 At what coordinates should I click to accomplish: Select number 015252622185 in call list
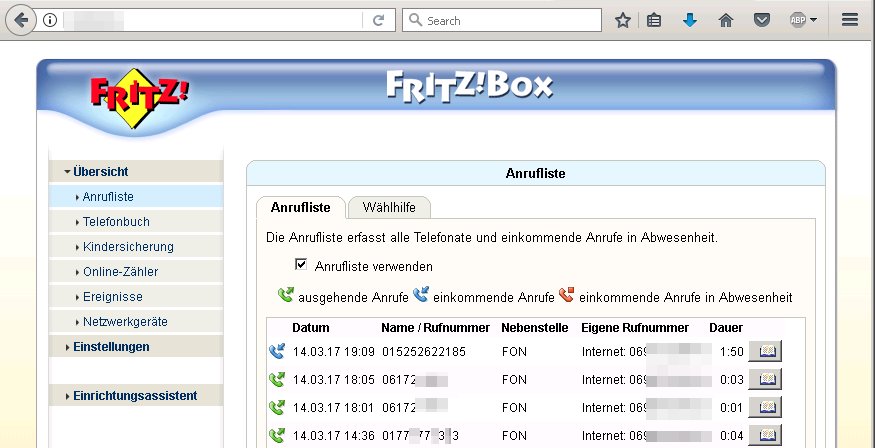424,352
